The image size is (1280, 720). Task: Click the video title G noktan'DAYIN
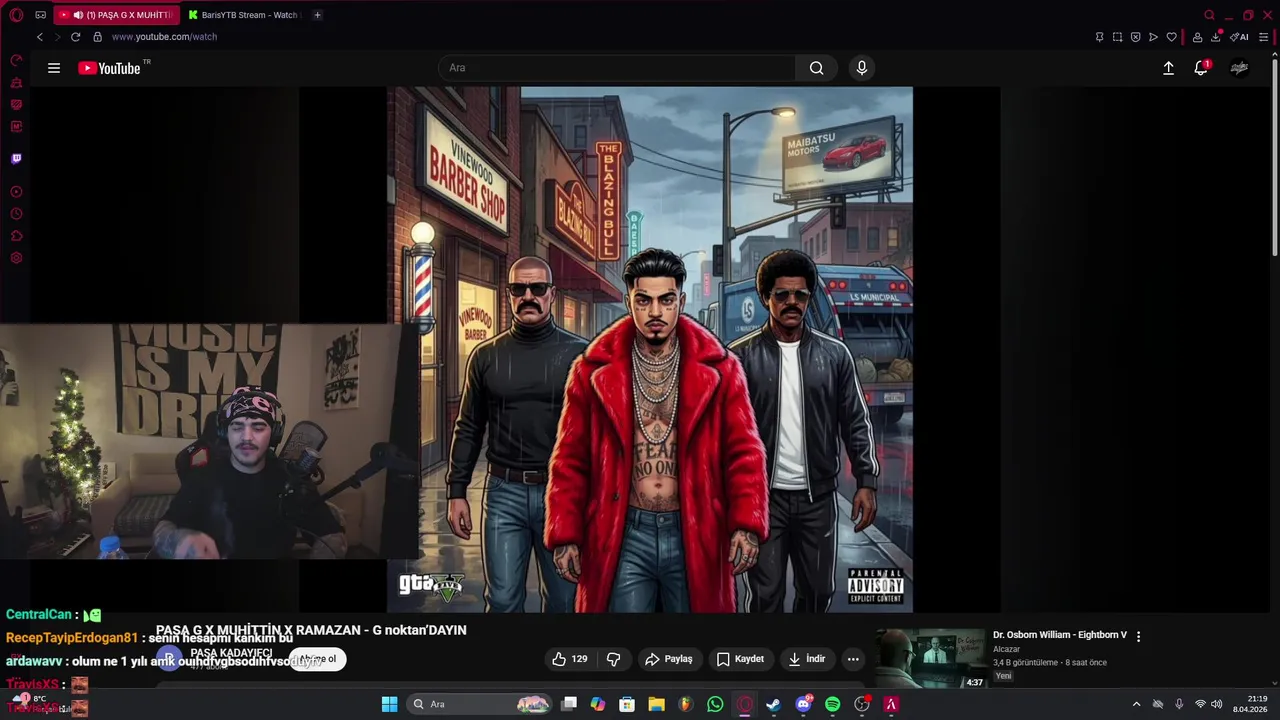point(311,630)
